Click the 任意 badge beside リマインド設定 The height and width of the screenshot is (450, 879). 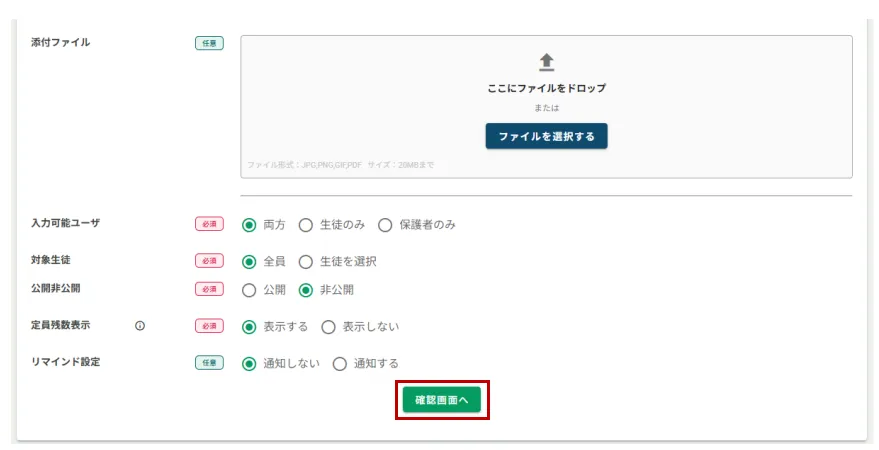point(209,363)
